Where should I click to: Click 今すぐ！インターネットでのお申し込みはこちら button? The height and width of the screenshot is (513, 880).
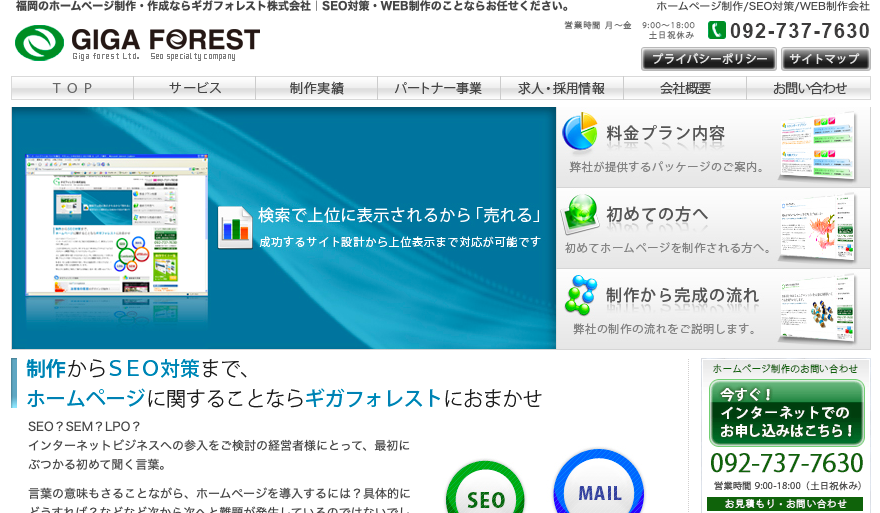pos(786,413)
